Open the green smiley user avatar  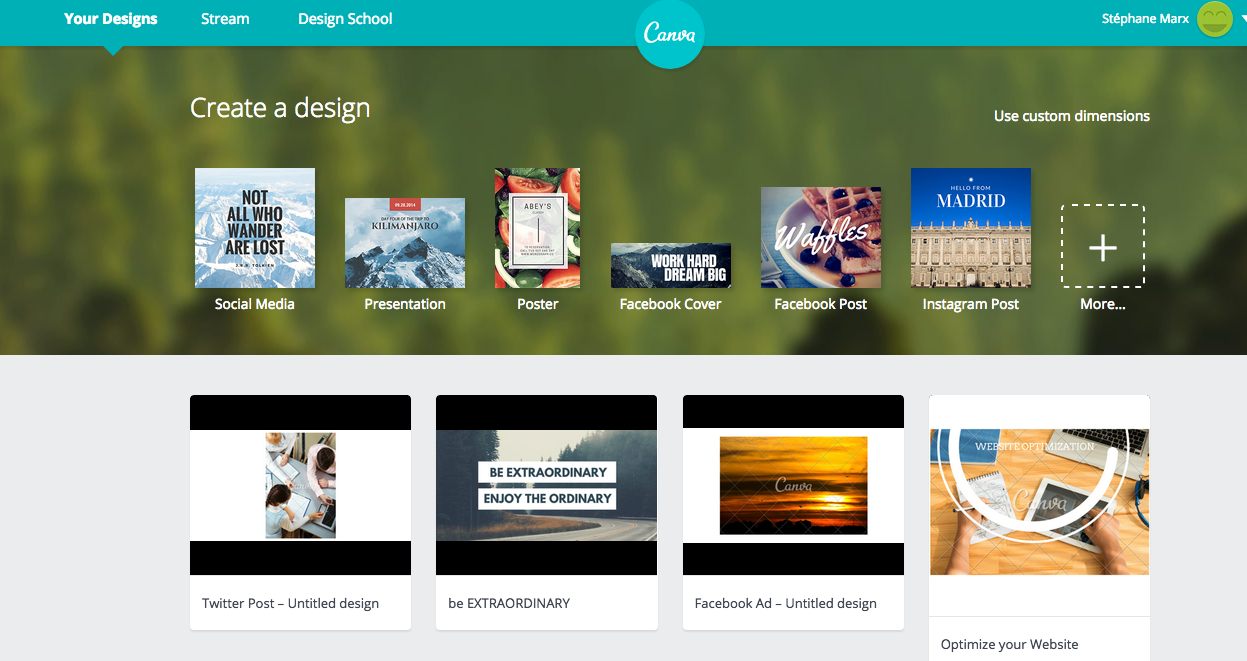pyautogui.click(x=1215, y=19)
